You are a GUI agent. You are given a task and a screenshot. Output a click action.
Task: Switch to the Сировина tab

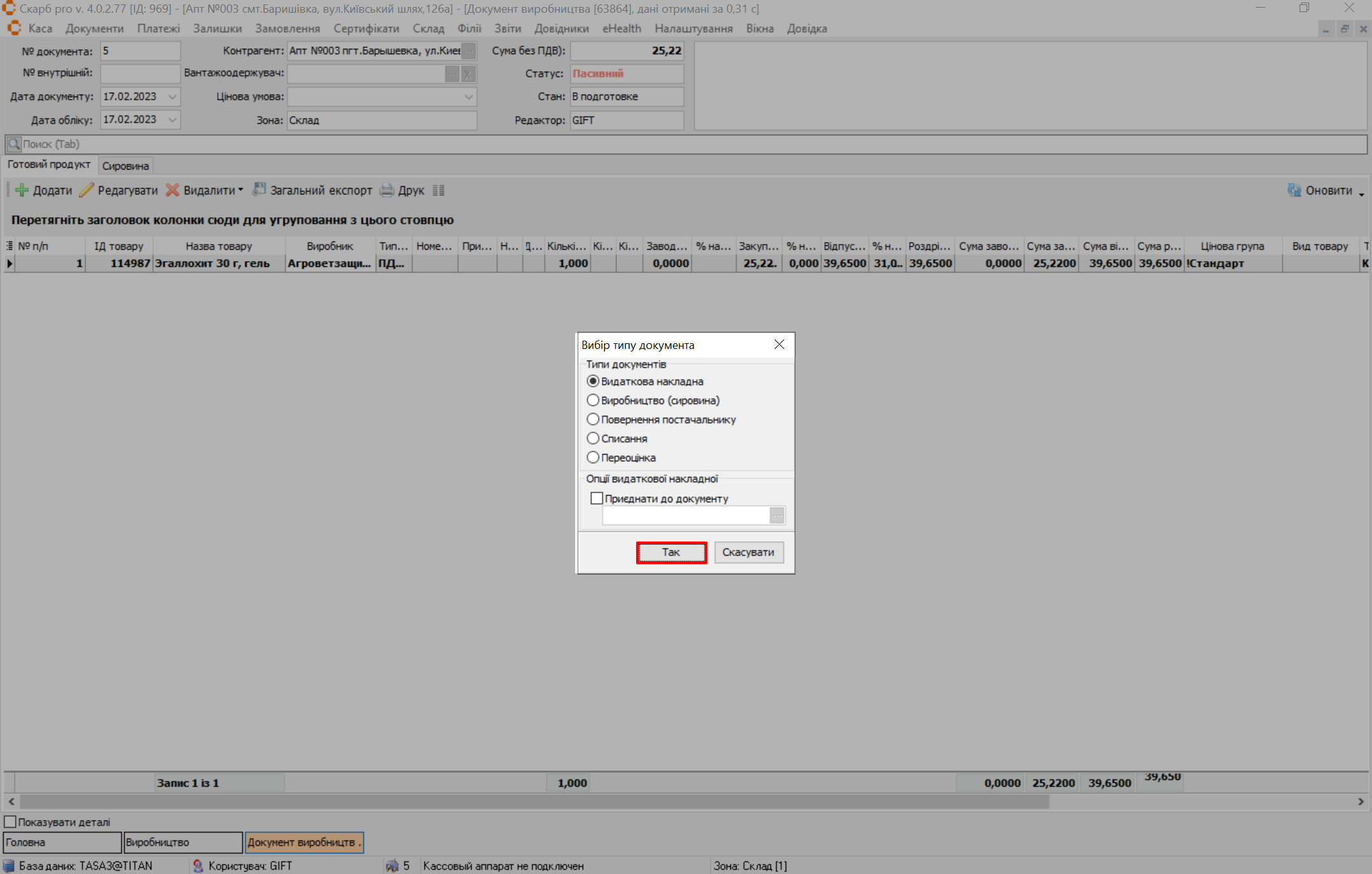(125, 166)
